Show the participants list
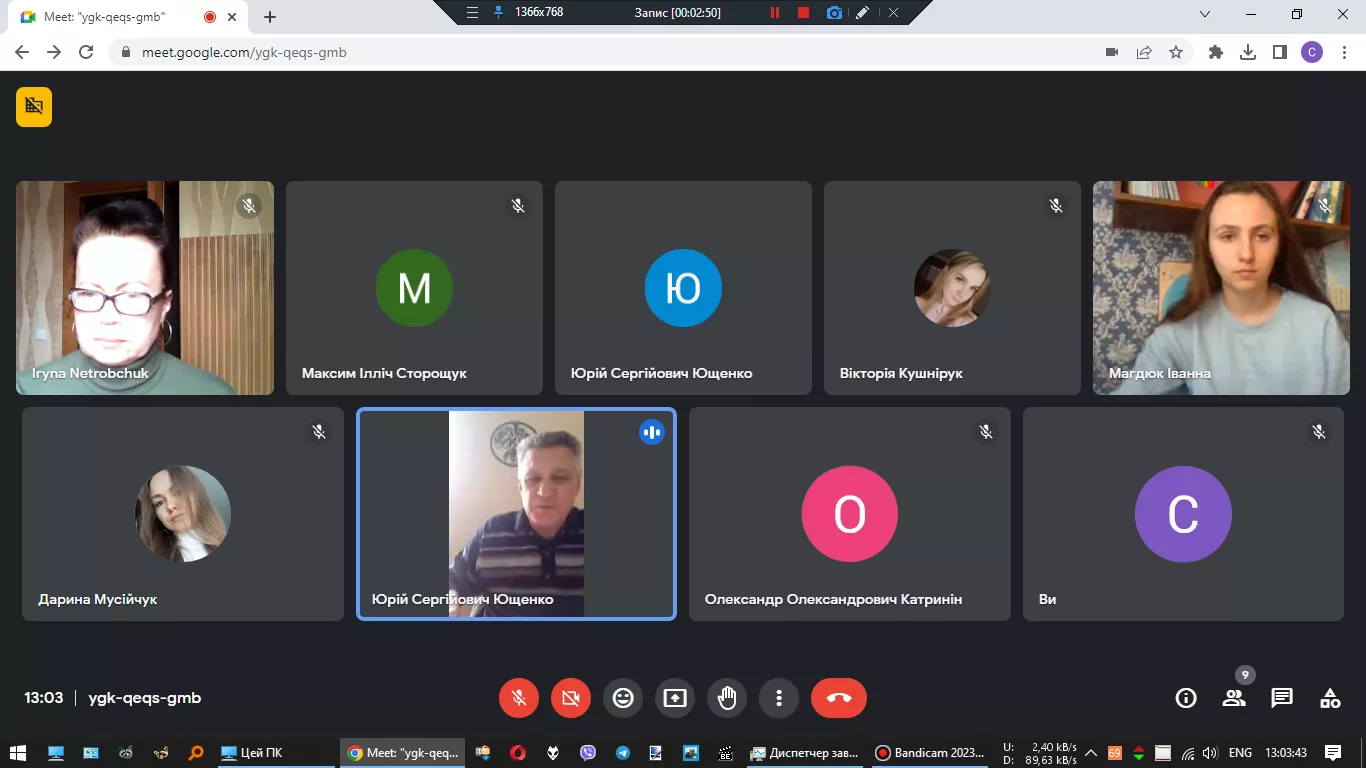The image size is (1366, 768). (1234, 698)
